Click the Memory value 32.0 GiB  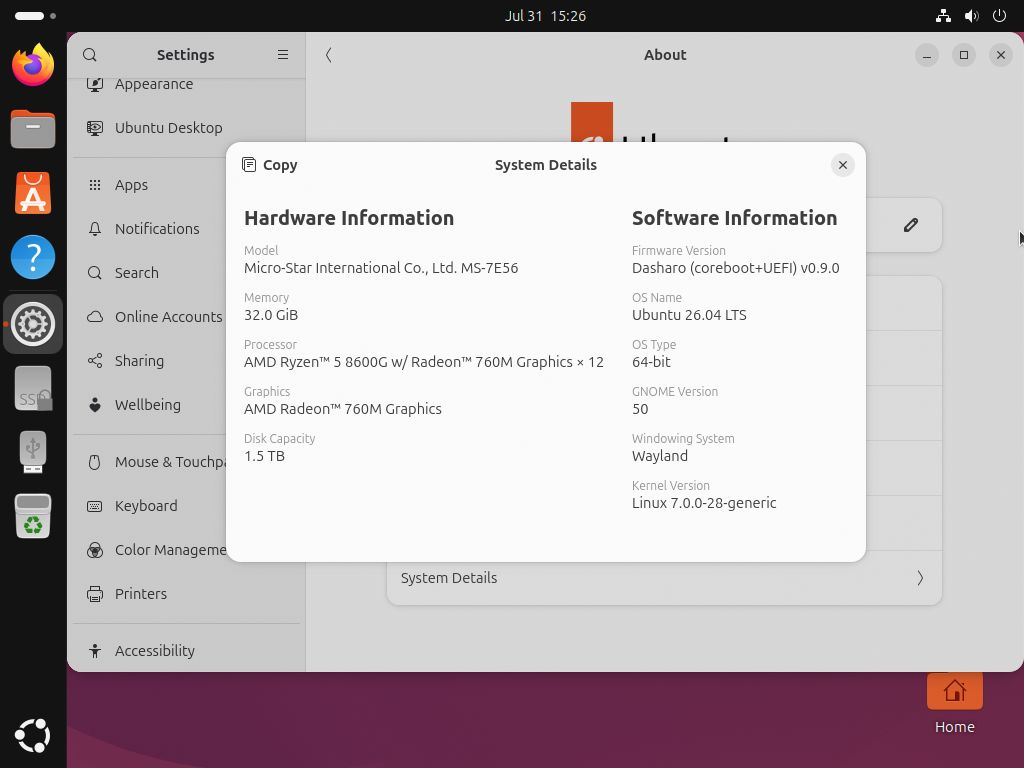tap(271, 315)
